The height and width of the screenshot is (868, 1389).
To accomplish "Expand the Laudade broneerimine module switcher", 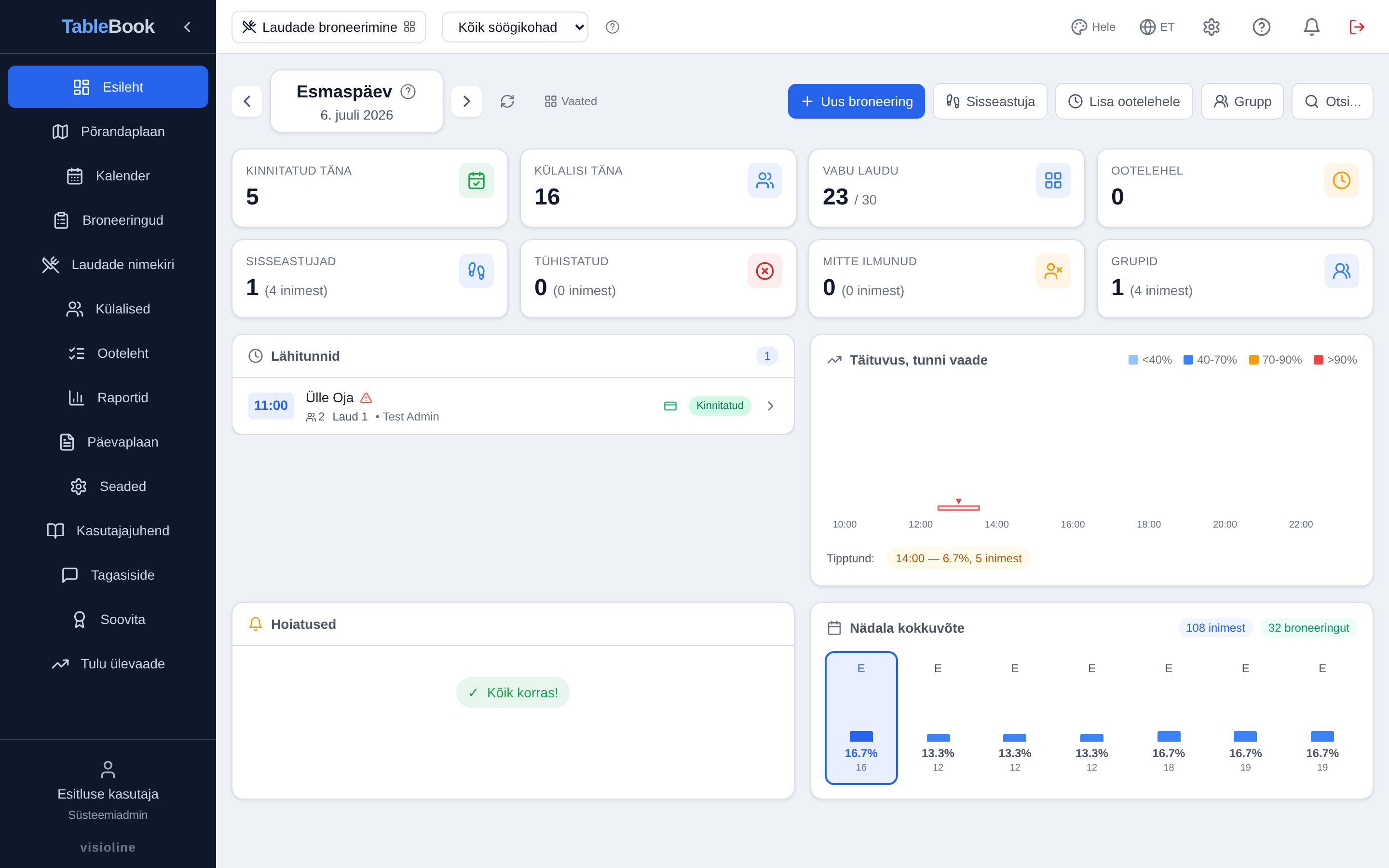I will pos(329,27).
